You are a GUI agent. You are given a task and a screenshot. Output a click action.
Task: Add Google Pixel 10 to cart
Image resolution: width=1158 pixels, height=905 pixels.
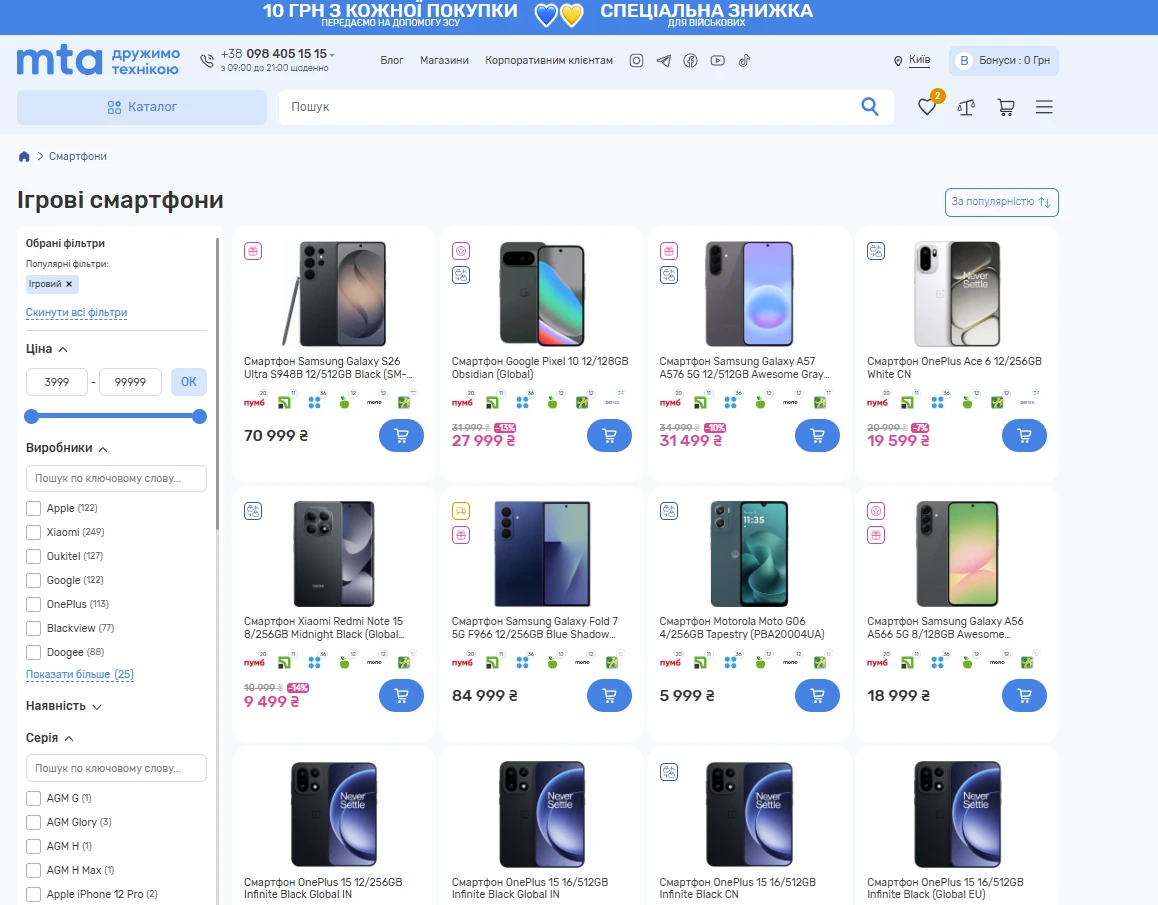click(609, 436)
